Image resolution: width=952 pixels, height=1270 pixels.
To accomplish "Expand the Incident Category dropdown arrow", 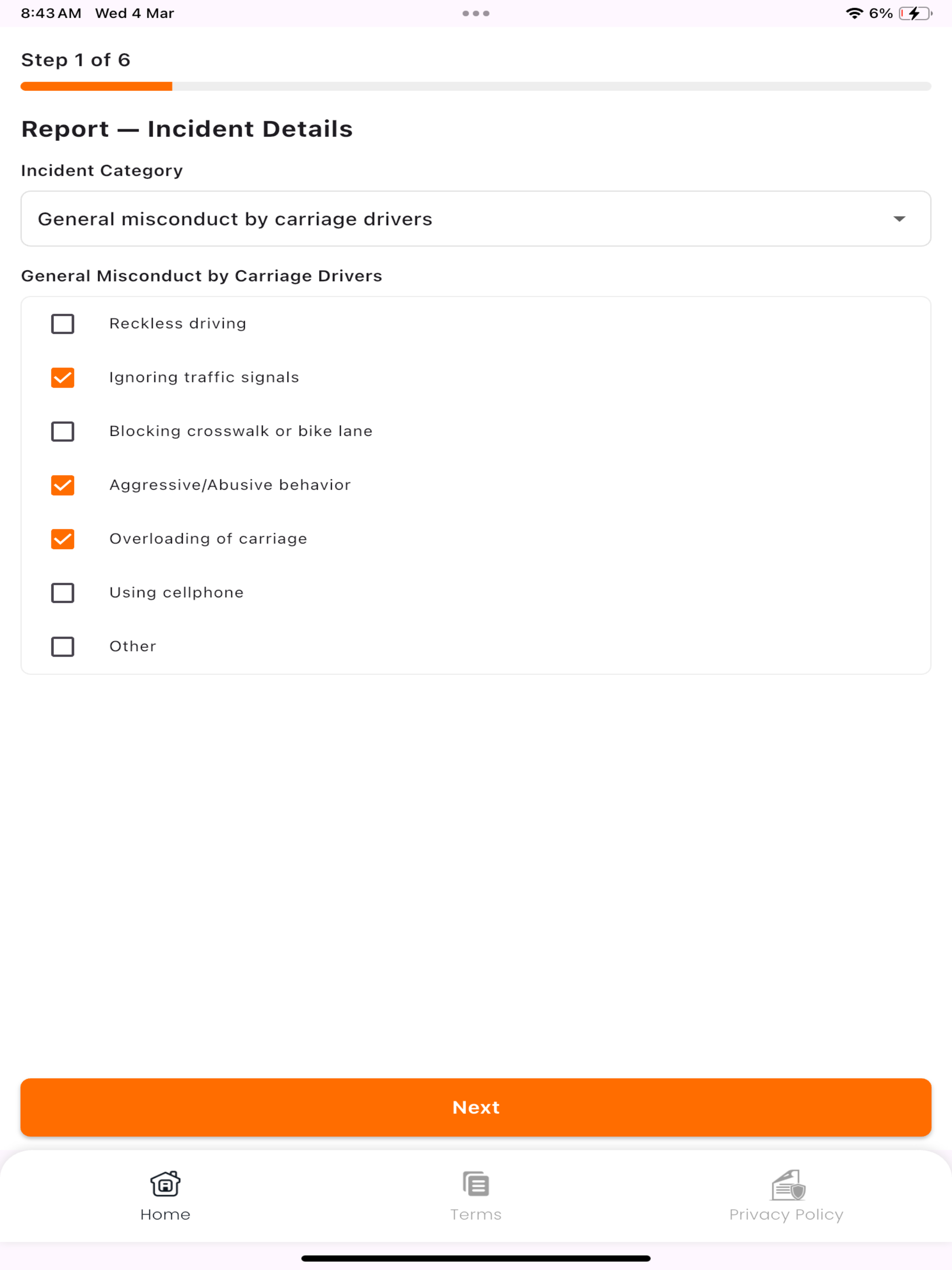I will click(x=899, y=219).
